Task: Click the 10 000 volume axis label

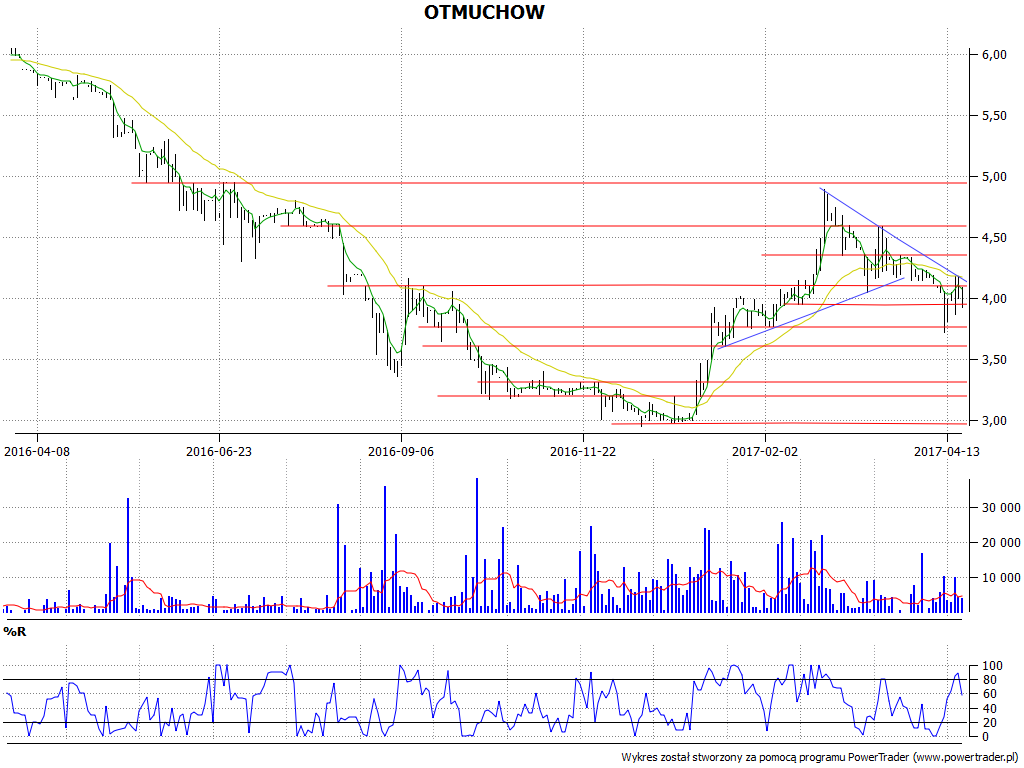Action: [x=1001, y=577]
